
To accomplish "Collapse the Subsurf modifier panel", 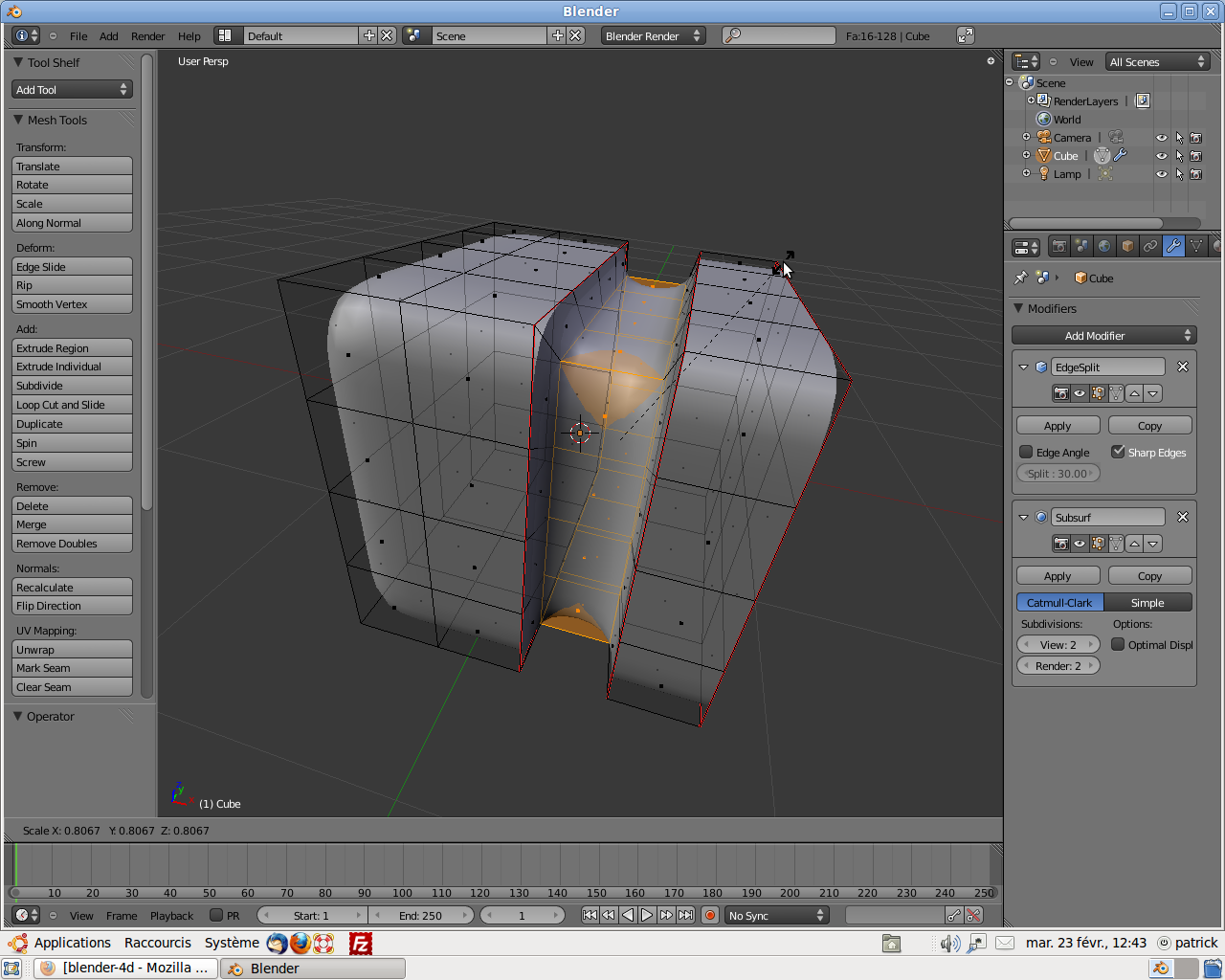I will pos(1022,517).
